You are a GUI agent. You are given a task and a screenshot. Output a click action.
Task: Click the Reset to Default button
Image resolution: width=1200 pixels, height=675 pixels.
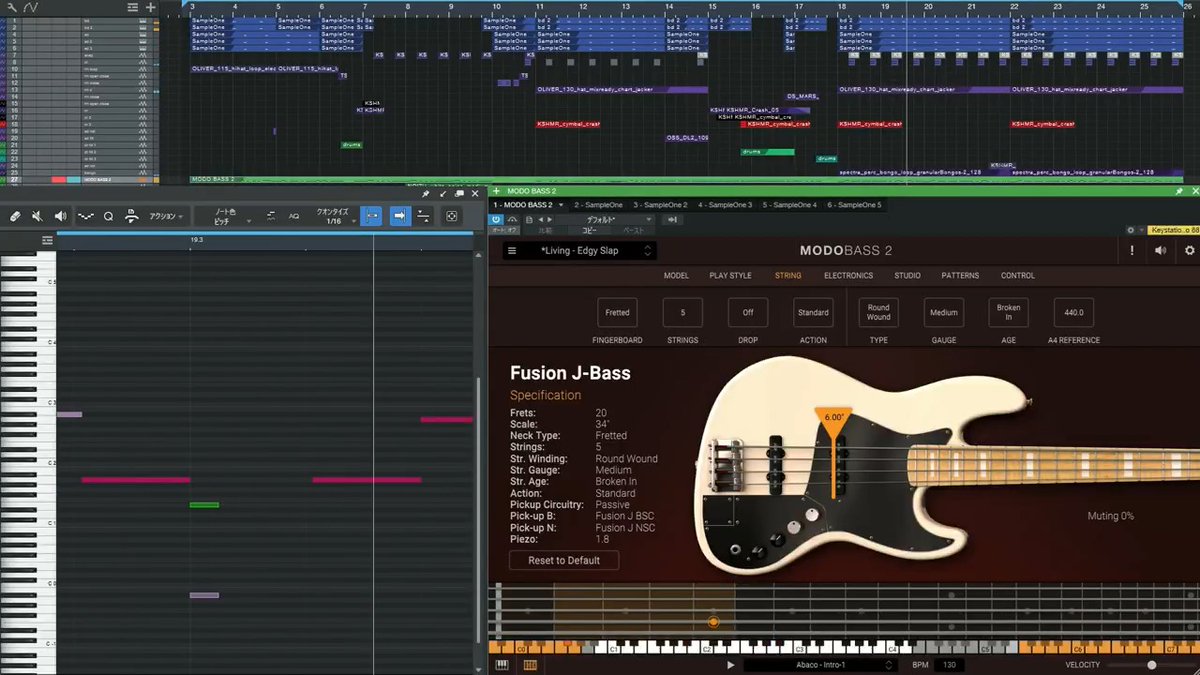click(x=564, y=561)
